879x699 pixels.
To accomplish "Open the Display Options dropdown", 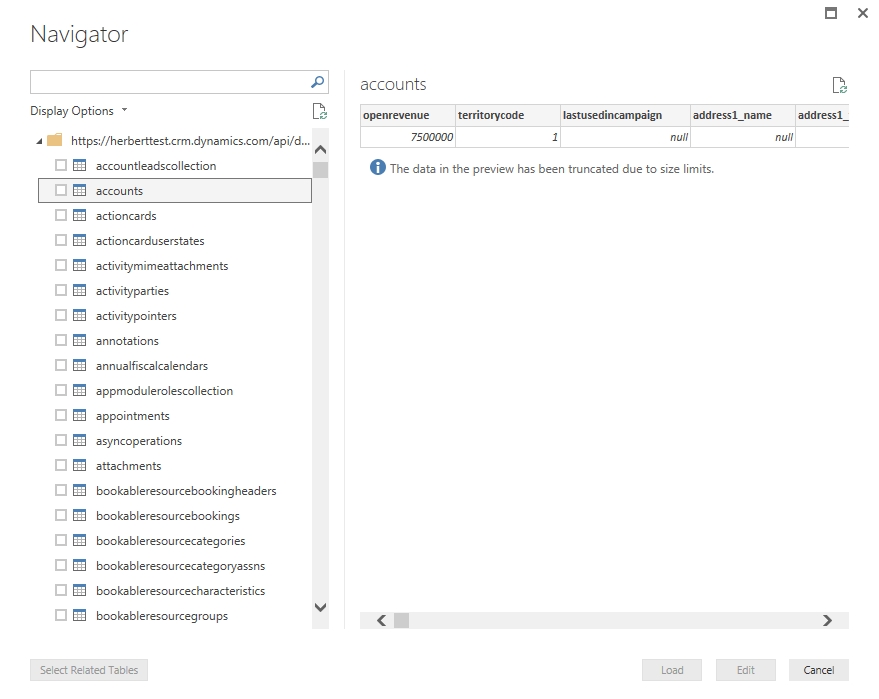I will pos(79,111).
